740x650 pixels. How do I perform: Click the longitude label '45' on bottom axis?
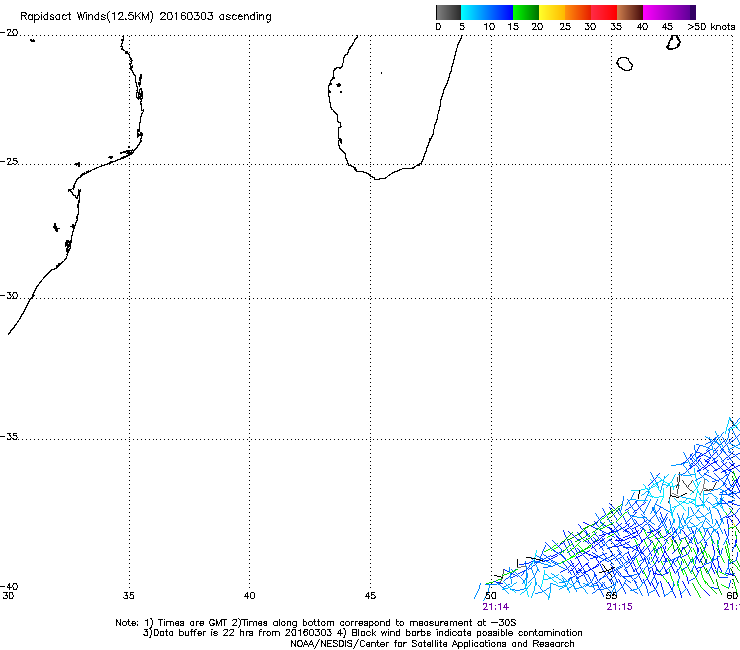[370, 596]
